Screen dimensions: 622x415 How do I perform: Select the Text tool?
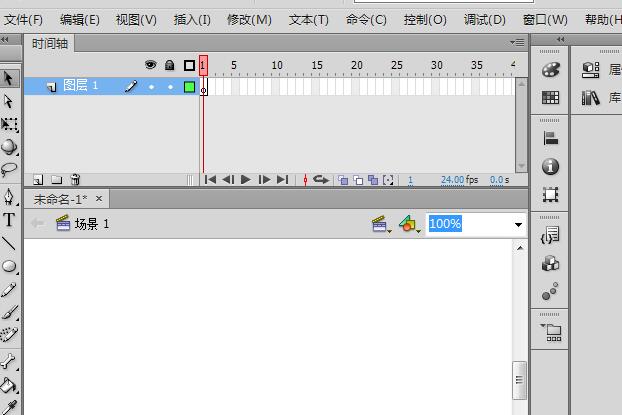[x=9, y=219]
